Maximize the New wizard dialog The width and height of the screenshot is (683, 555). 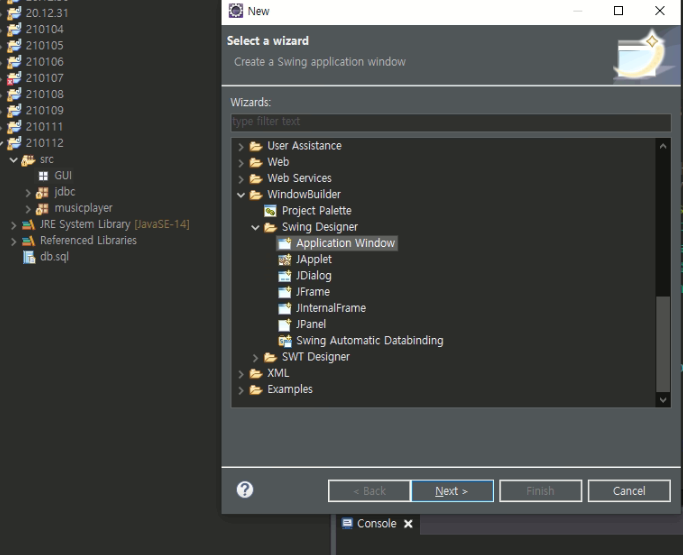[618, 11]
